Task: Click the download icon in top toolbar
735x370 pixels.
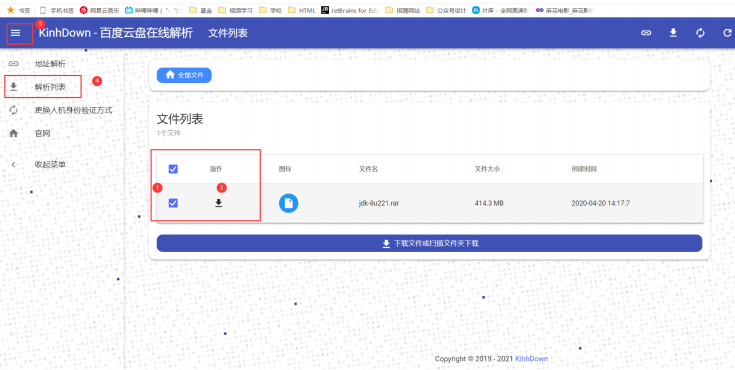Action: pos(673,33)
